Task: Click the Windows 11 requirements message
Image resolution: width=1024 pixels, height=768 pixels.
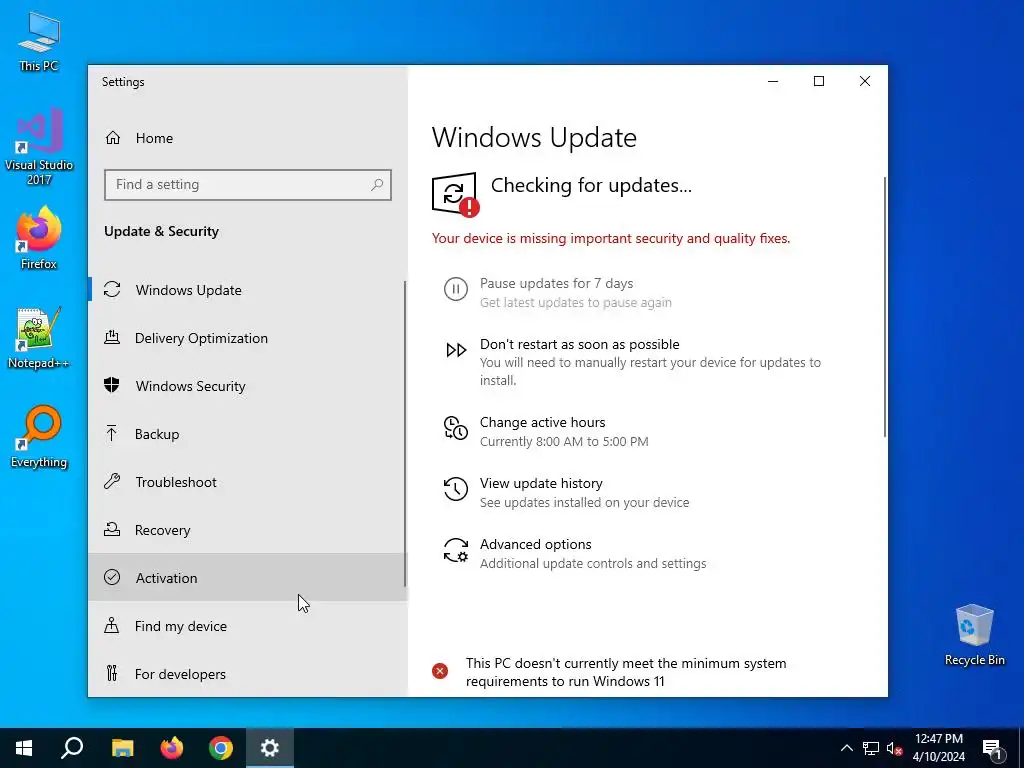Action: (626, 672)
